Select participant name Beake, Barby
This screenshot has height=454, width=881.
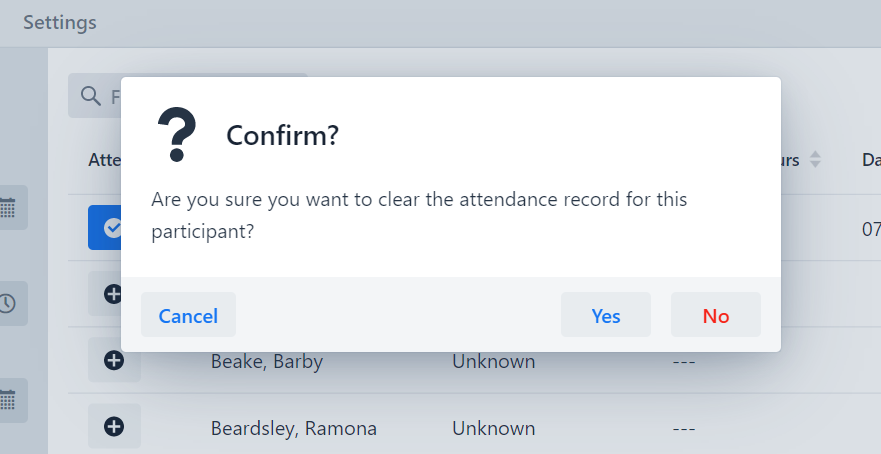point(267,361)
